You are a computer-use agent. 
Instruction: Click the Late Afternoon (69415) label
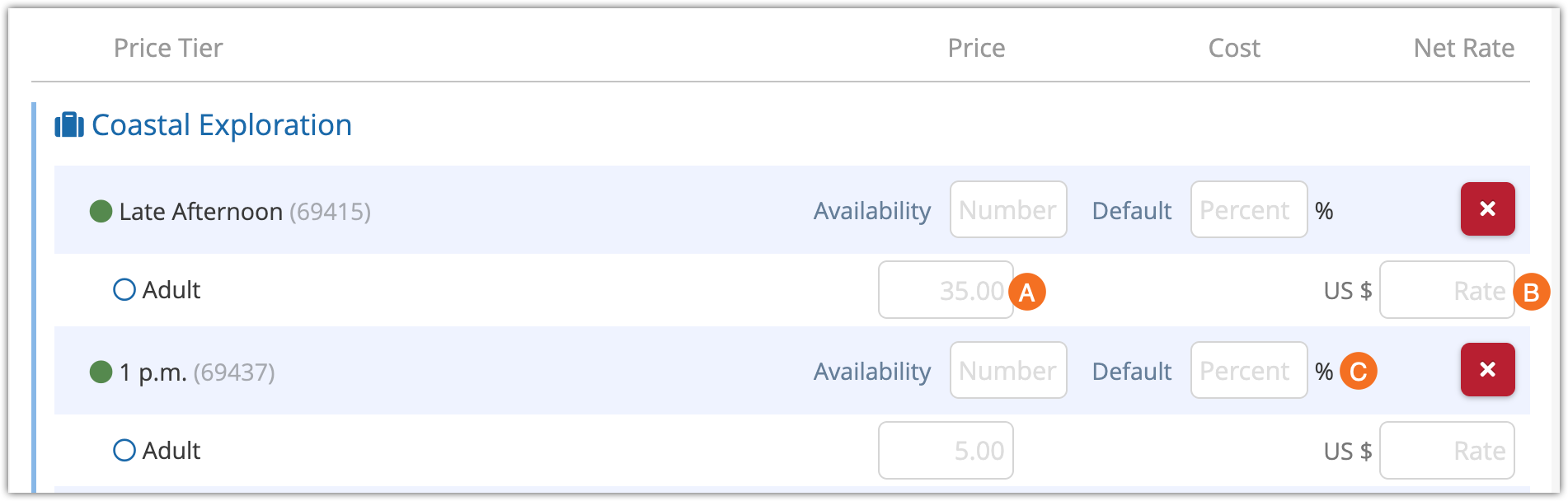245,212
